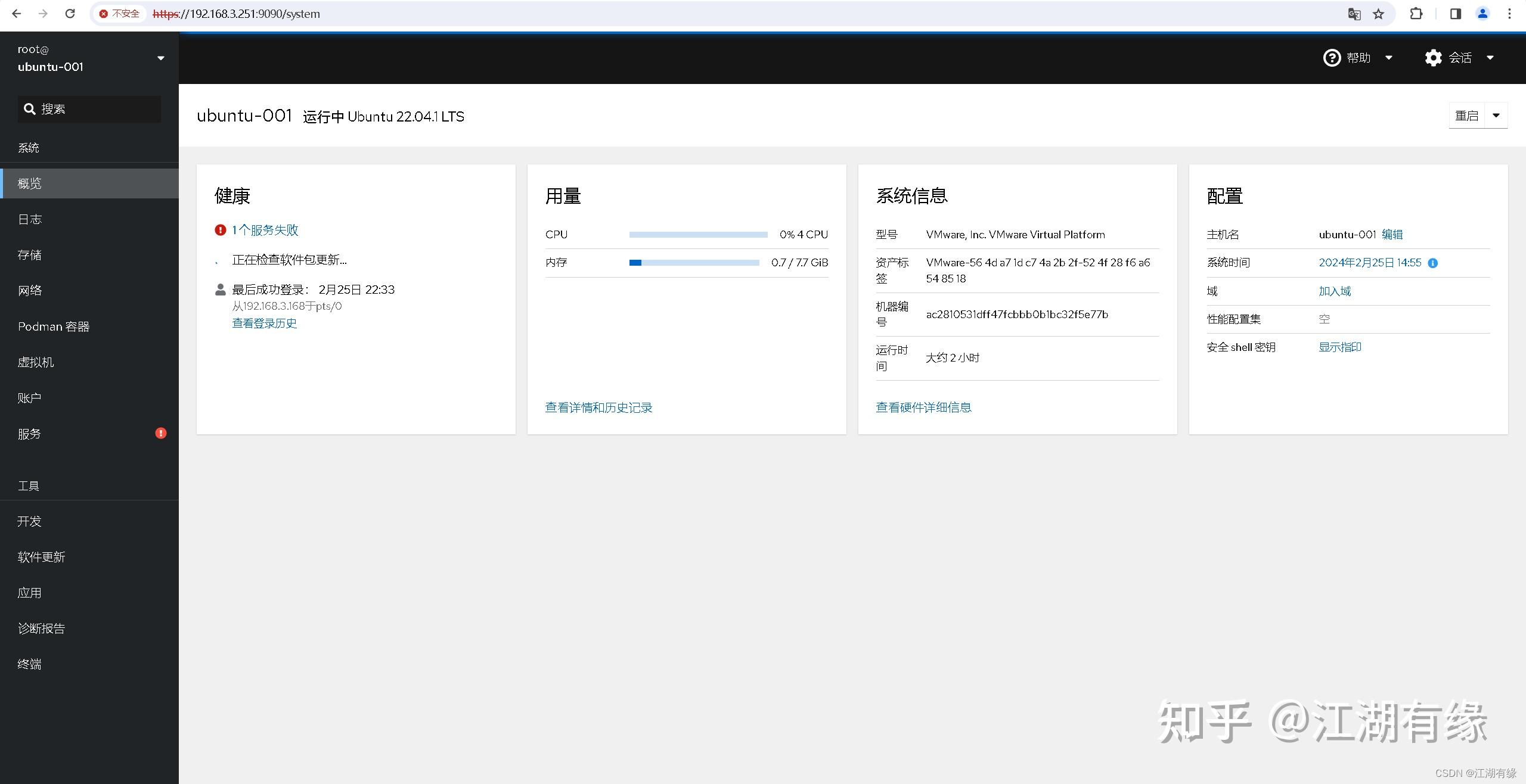Click the 会话 gear icon

[1434, 57]
